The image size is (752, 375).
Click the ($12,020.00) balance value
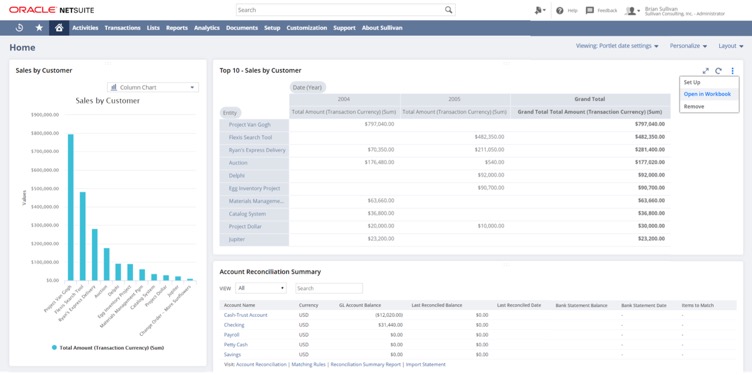tap(388, 315)
